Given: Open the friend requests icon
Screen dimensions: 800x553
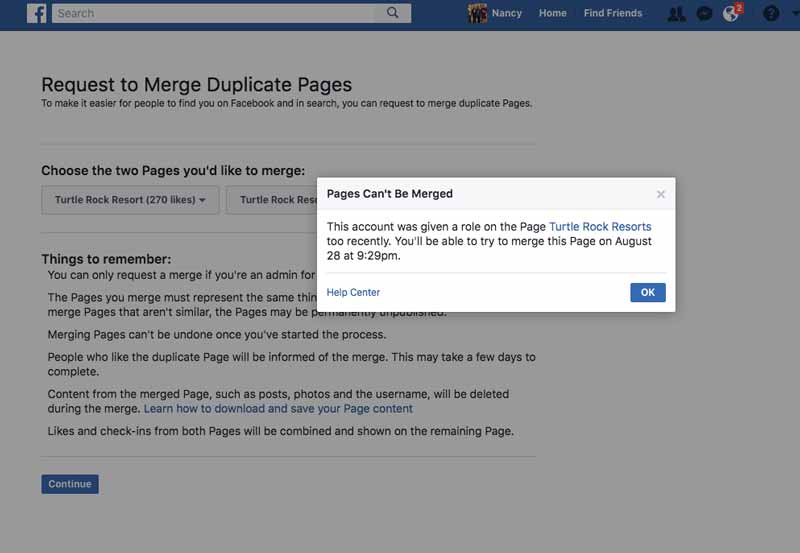Looking at the screenshot, I should click(677, 14).
